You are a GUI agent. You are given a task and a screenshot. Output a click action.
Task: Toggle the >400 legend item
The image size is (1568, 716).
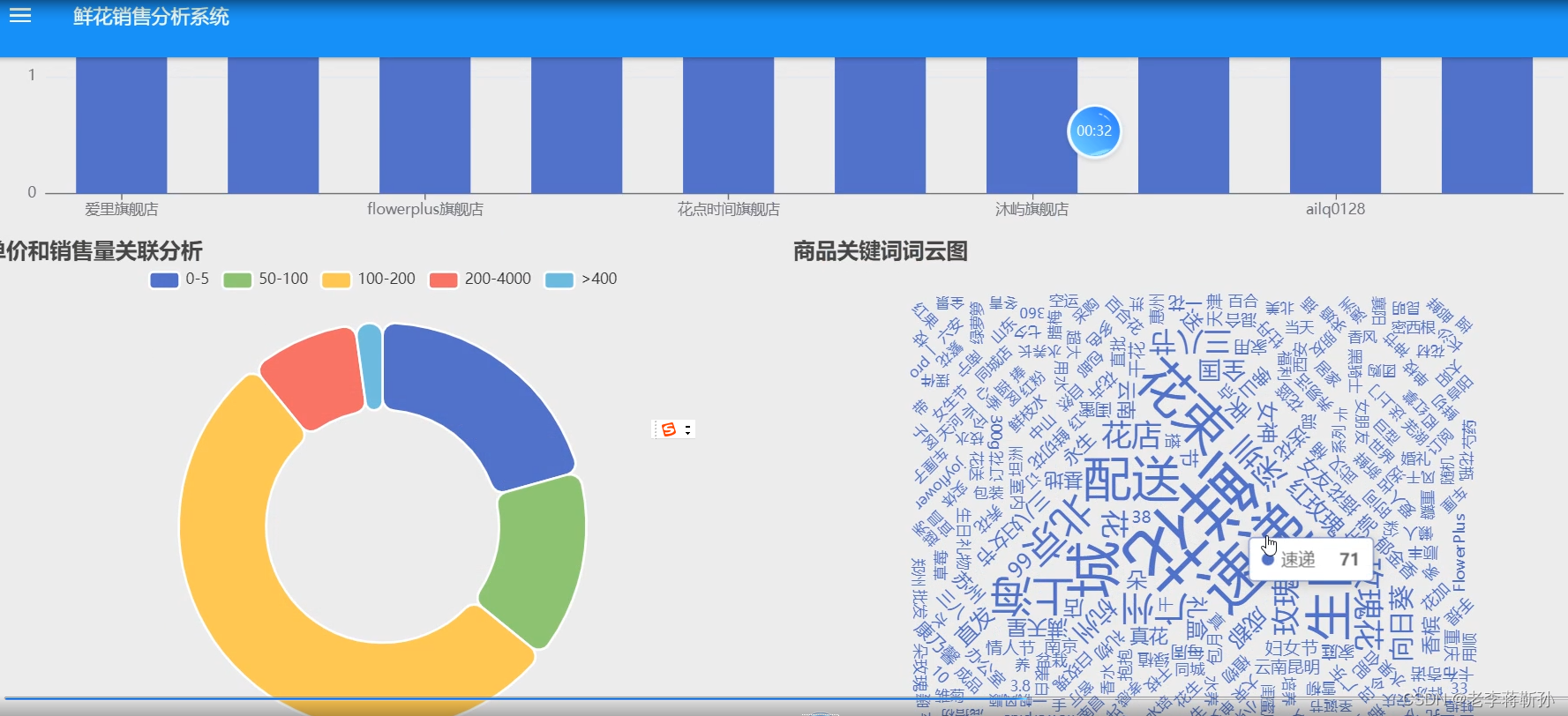click(581, 280)
